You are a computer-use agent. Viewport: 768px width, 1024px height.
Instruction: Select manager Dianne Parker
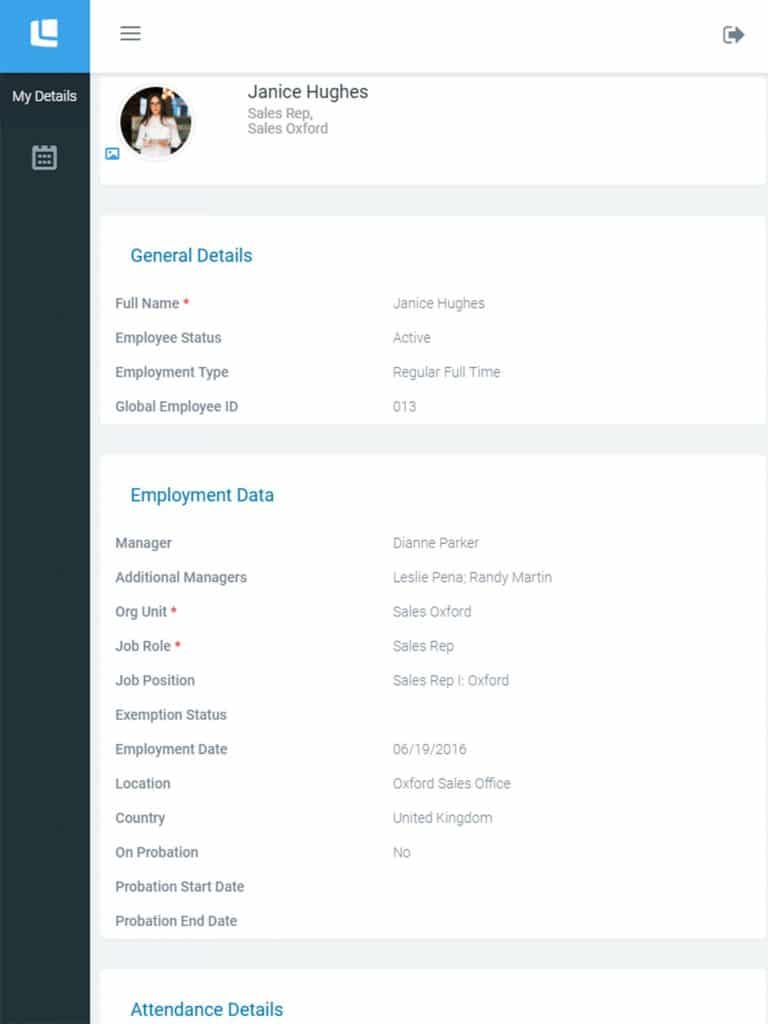[x=435, y=543]
